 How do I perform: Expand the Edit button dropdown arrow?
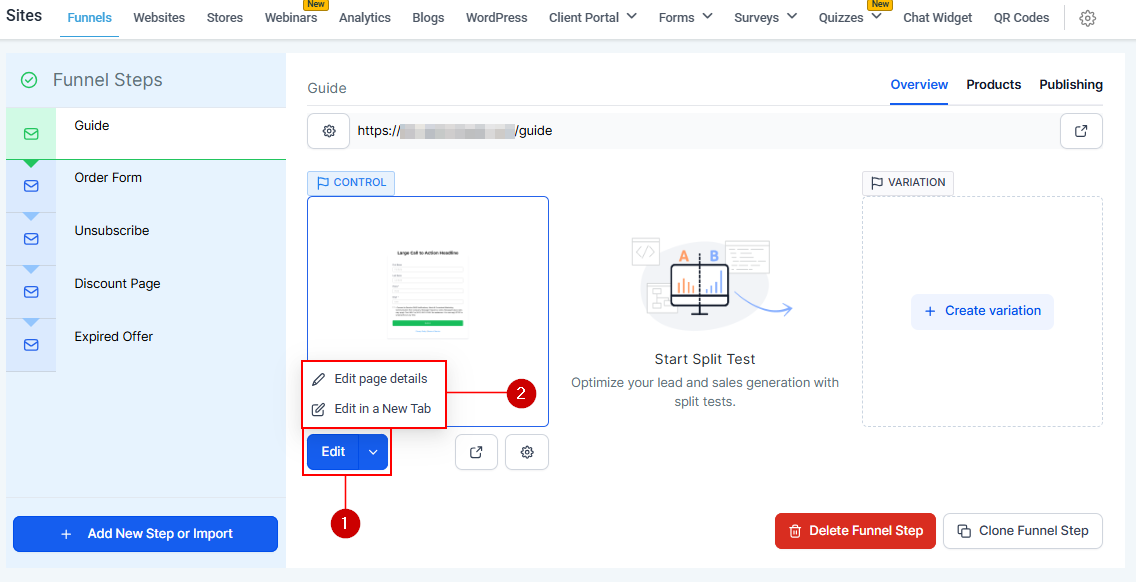tap(373, 452)
